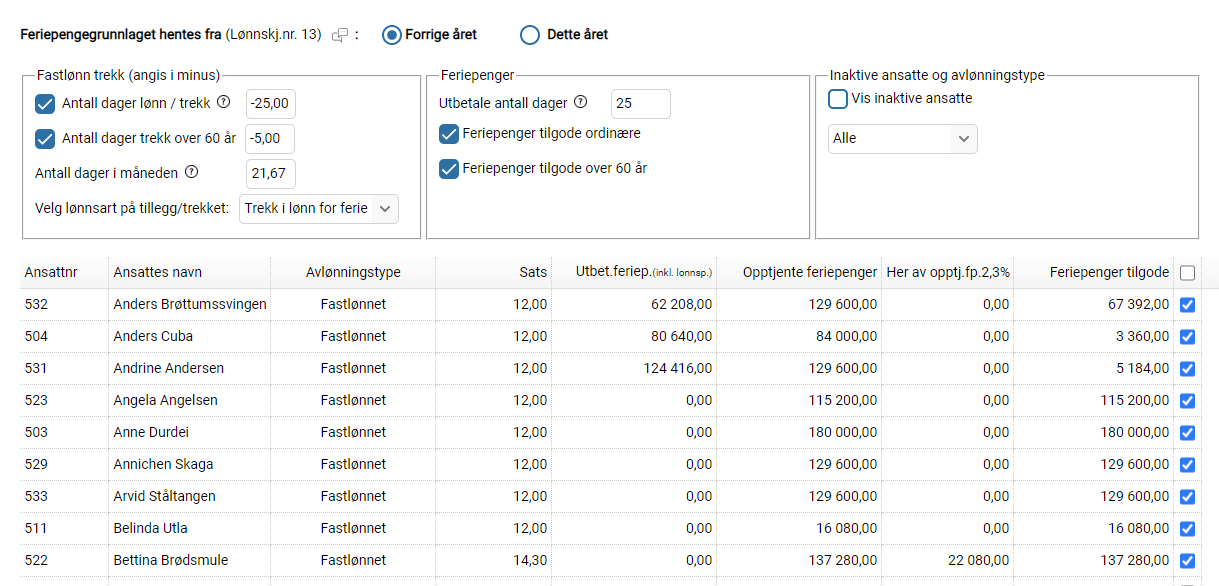Viewport: 1219px width, 586px height.
Task: Click Ansattnr cell 504
Action: click(x=64, y=336)
